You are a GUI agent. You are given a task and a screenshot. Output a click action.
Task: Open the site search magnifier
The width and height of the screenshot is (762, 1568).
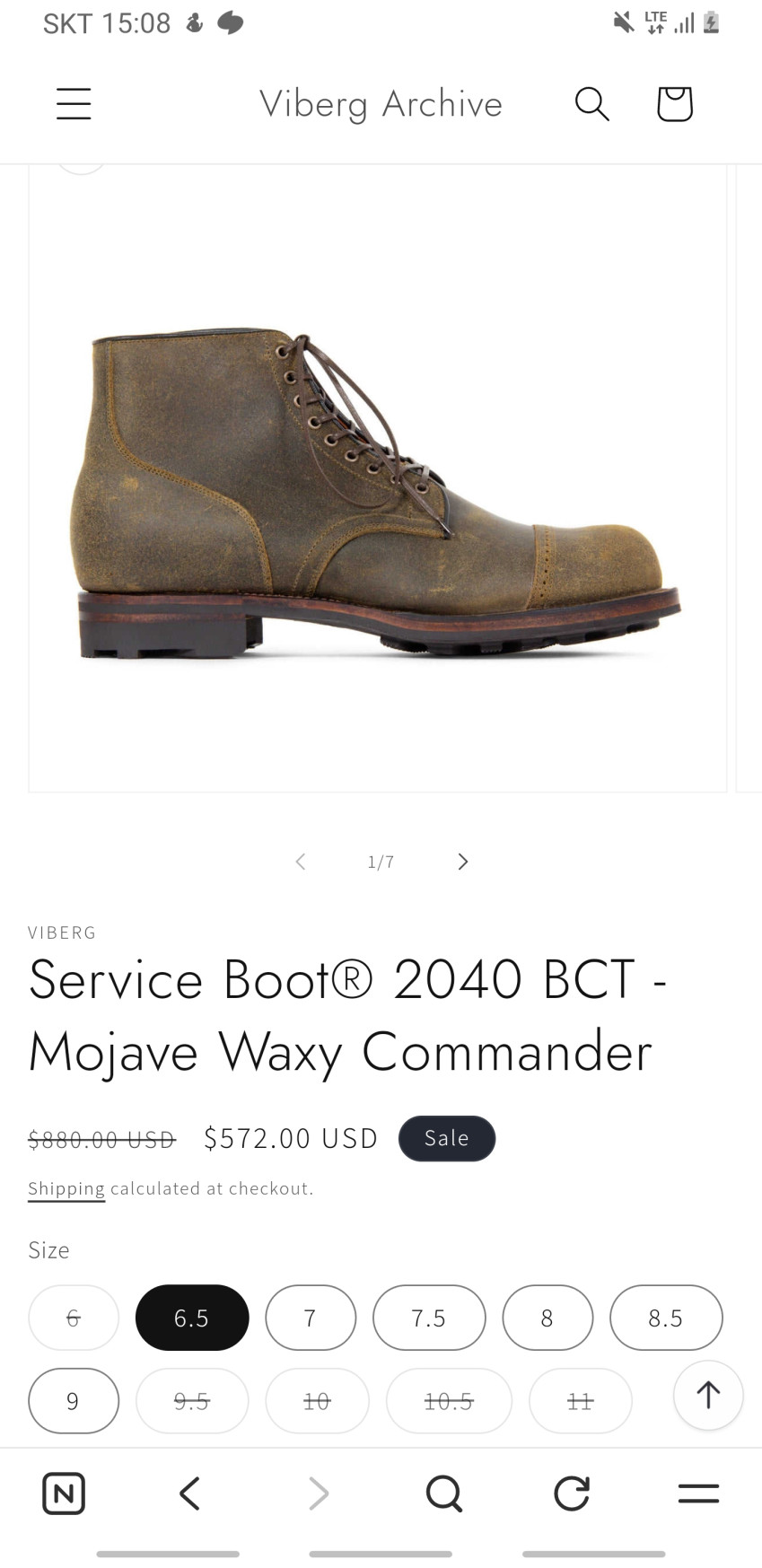[592, 103]
